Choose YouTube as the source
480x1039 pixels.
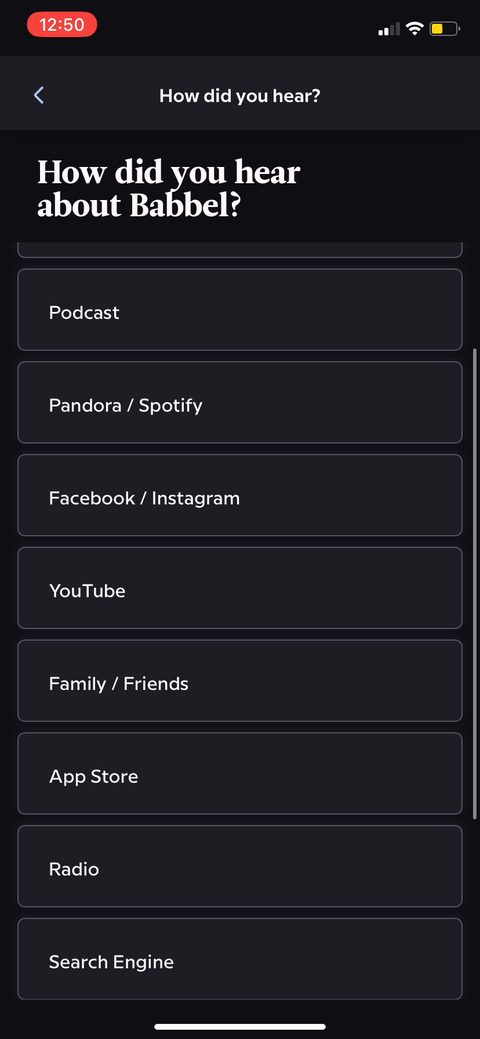pos(239,588)
